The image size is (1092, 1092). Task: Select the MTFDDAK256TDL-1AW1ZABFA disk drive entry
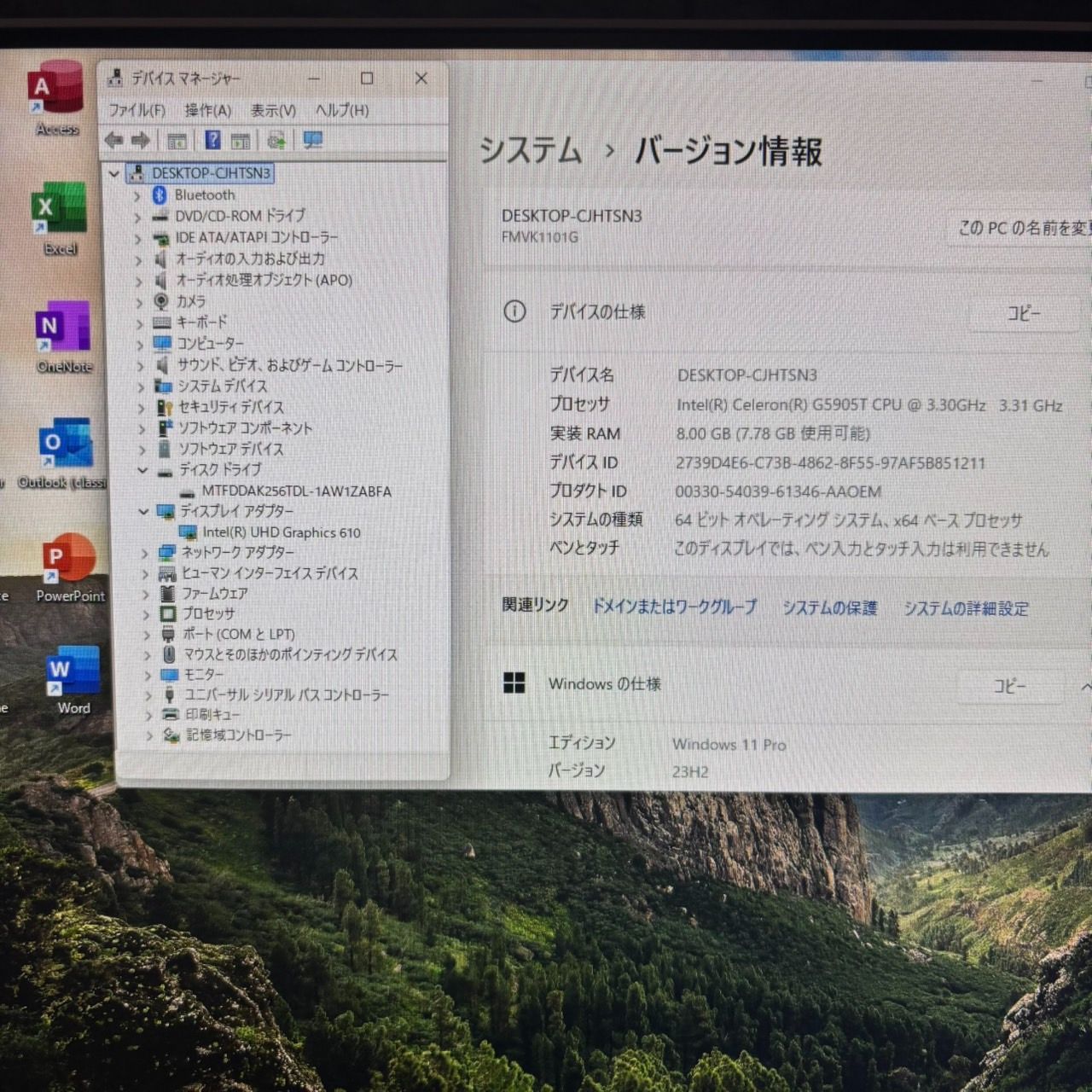point(293,491)
